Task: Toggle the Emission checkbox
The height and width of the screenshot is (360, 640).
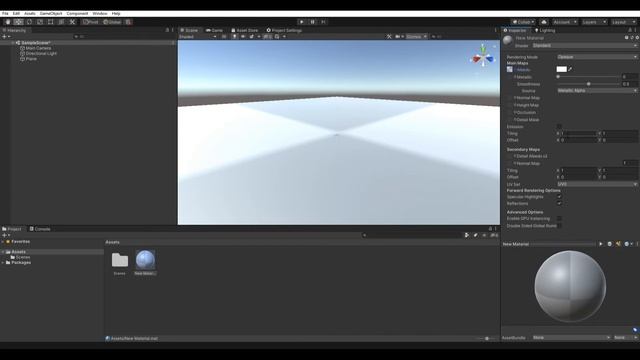Action: click(559, 127)
